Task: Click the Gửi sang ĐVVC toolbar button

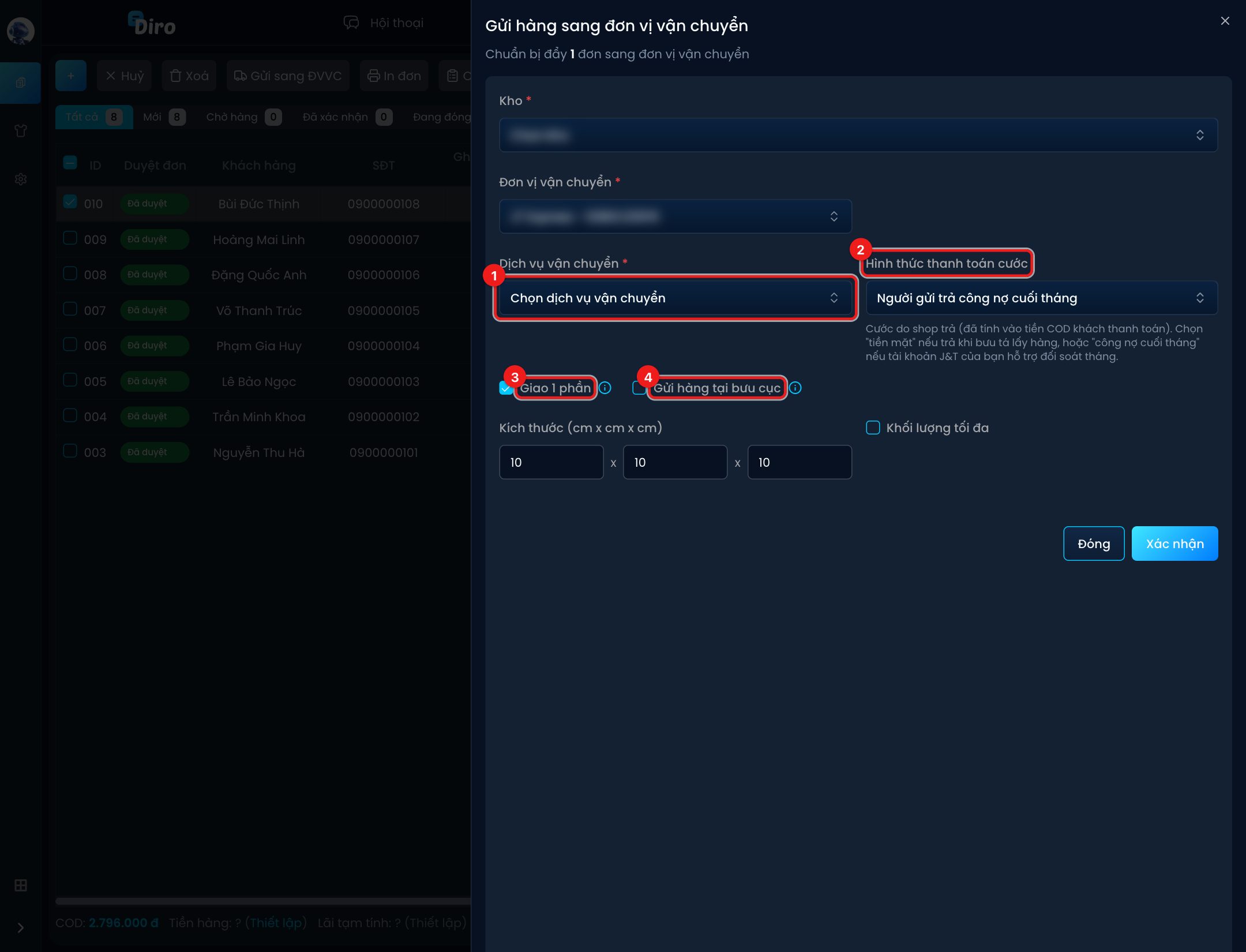Action: pyautogui.click(x=288, y=76)
